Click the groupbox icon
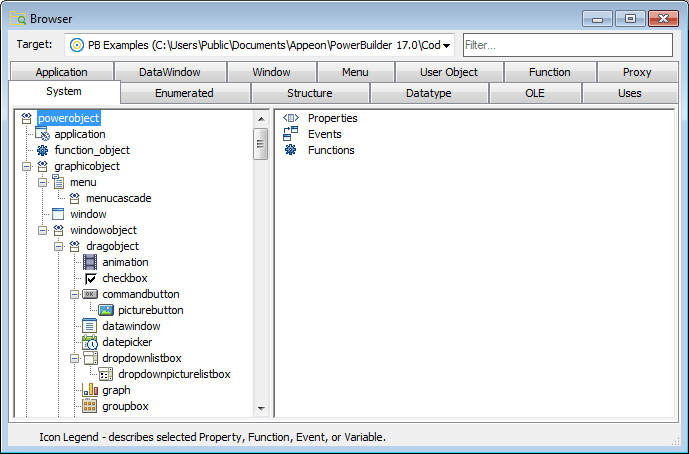 [x=90, y=406]
